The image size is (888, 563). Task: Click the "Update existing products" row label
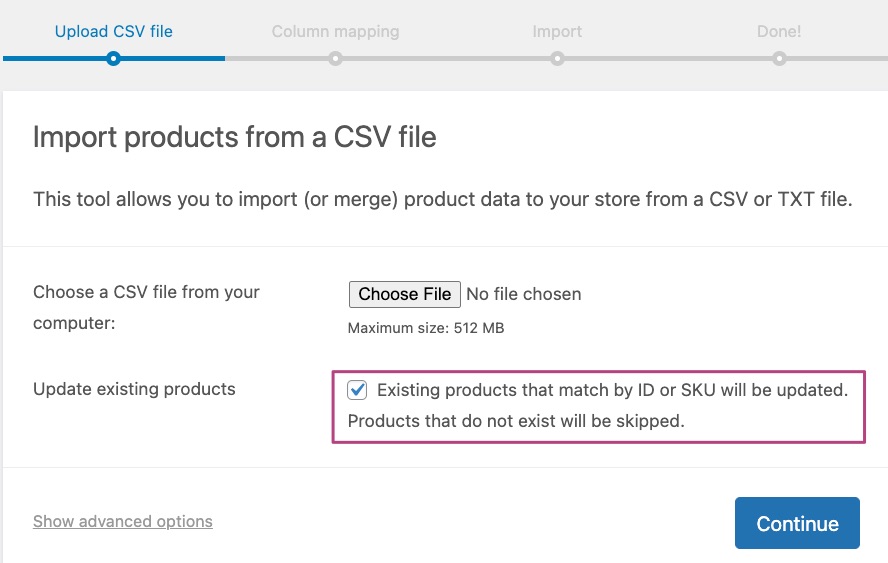tap(134, 389)
